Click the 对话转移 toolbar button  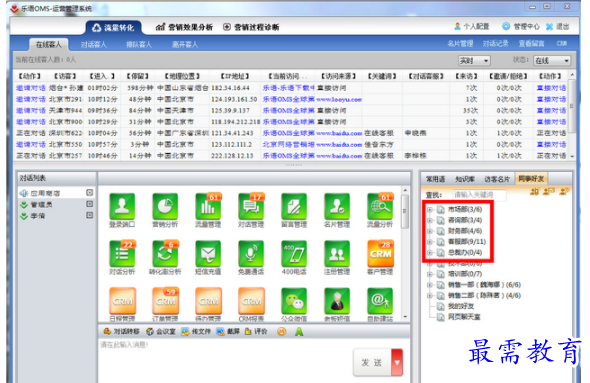(121, 331)
